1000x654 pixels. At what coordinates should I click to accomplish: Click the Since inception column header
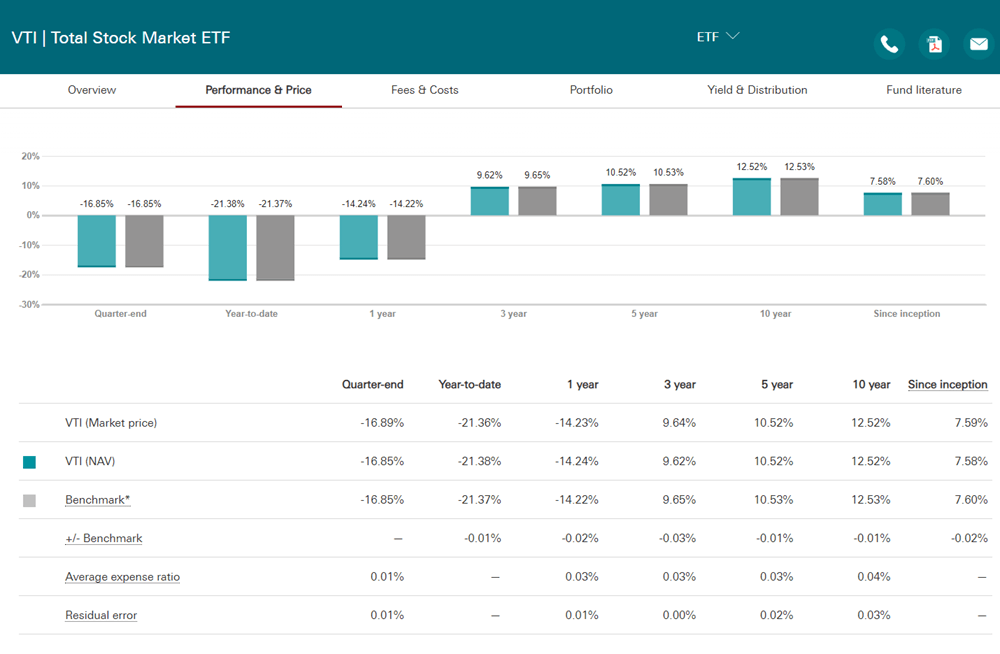tap(948, 384)
